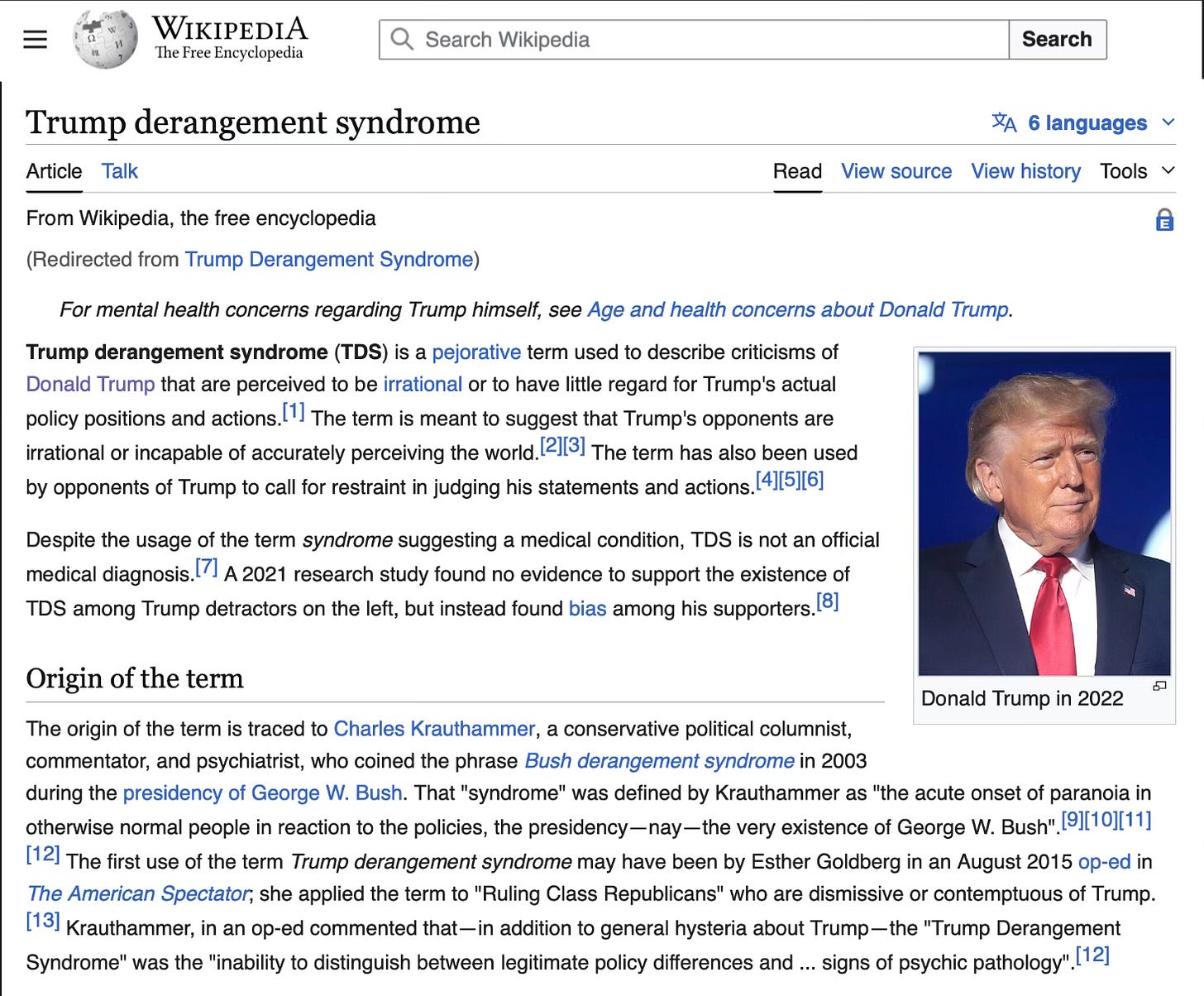Jump to citation [8]
This screenshot has width=1204, height=996.
click(x=828, y=601)
